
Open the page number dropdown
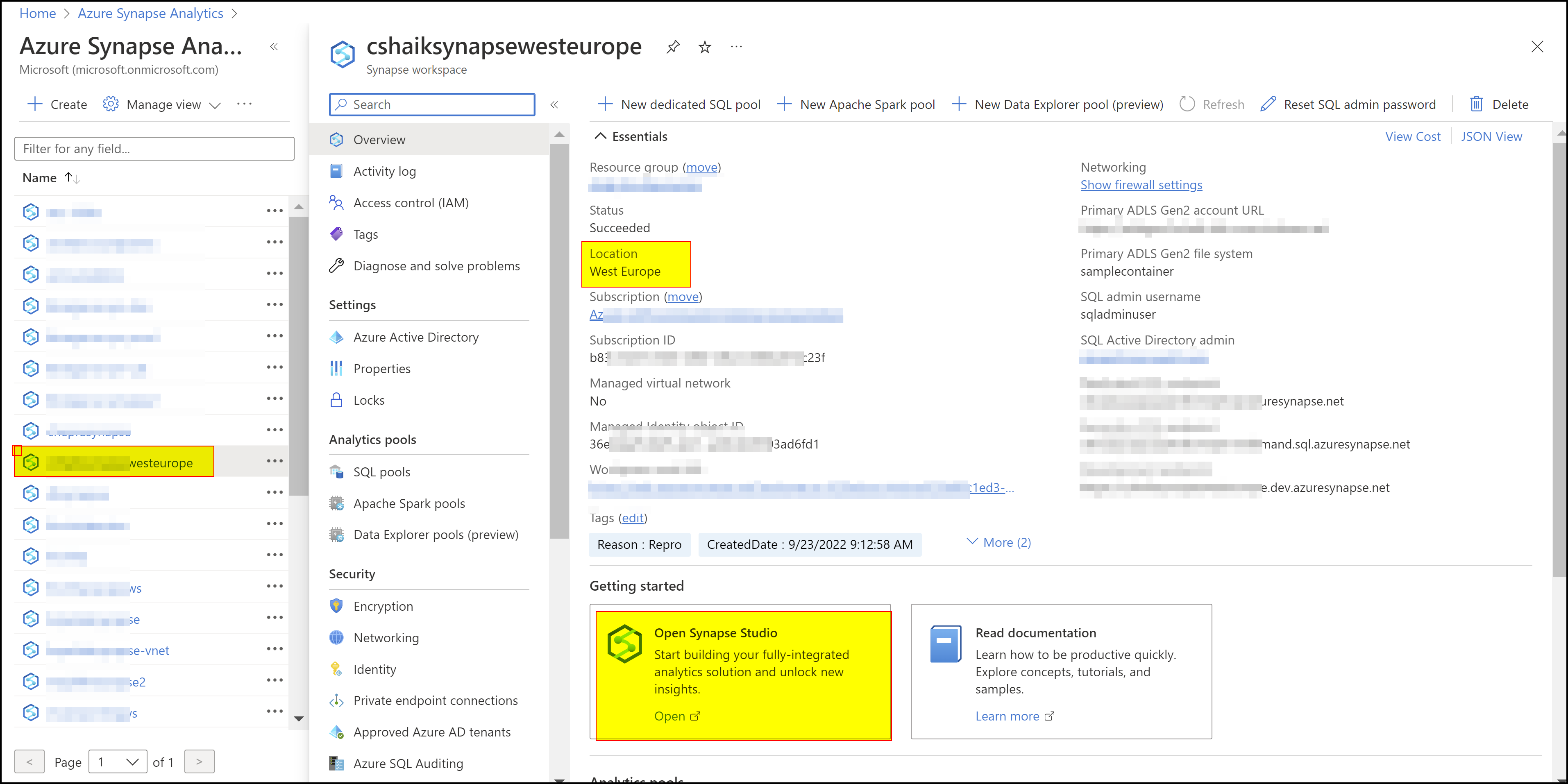[118, 761]
